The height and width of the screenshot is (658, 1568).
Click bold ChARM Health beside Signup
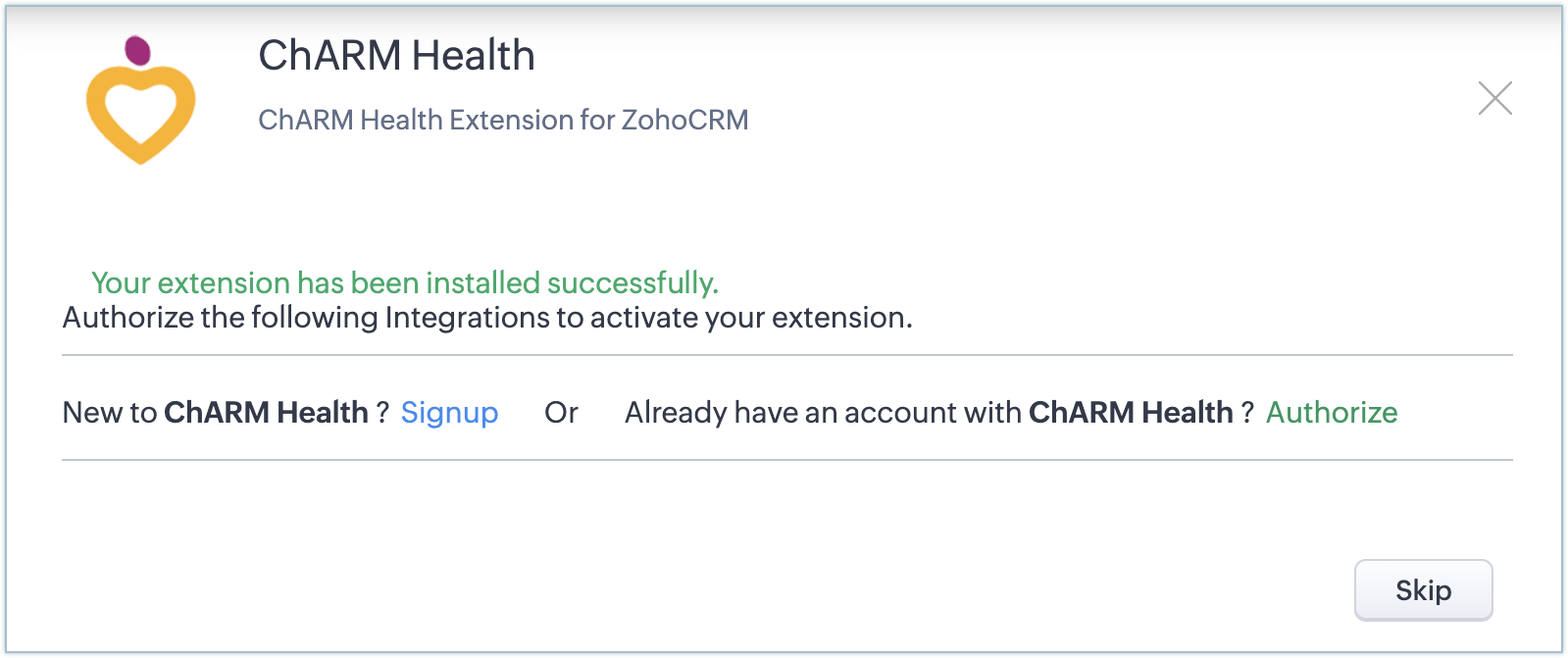266,413
